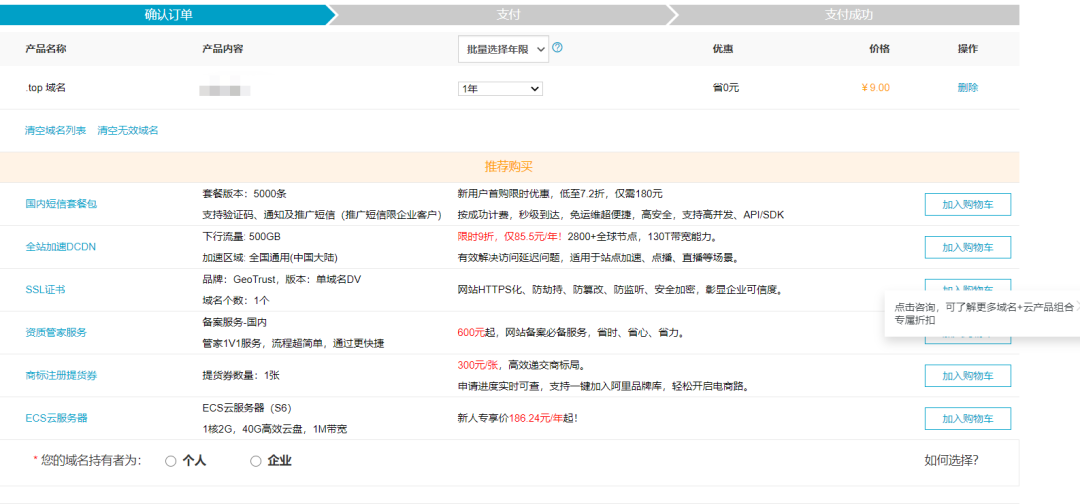
Task: Open the 1年 duration dropdown
Action: coord(500,88)
